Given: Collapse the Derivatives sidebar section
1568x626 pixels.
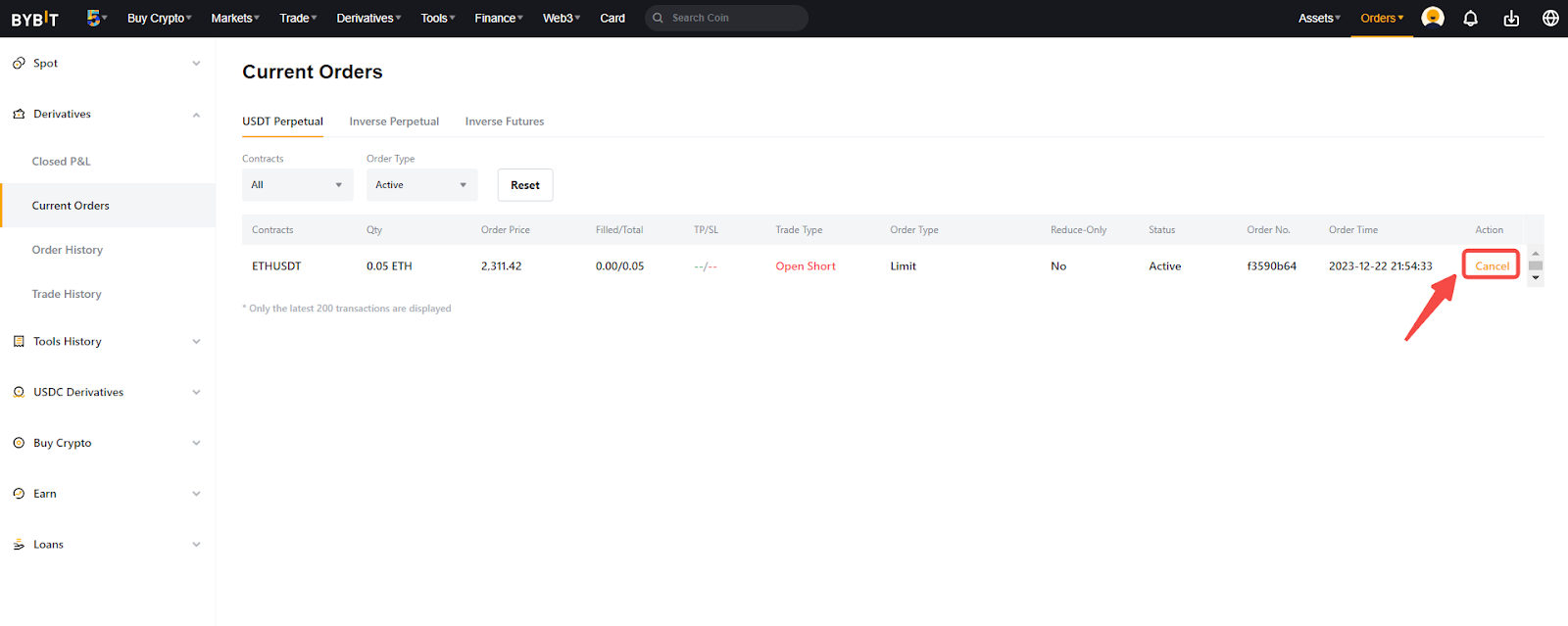Looking at the screenshot, I should [196, 115].
